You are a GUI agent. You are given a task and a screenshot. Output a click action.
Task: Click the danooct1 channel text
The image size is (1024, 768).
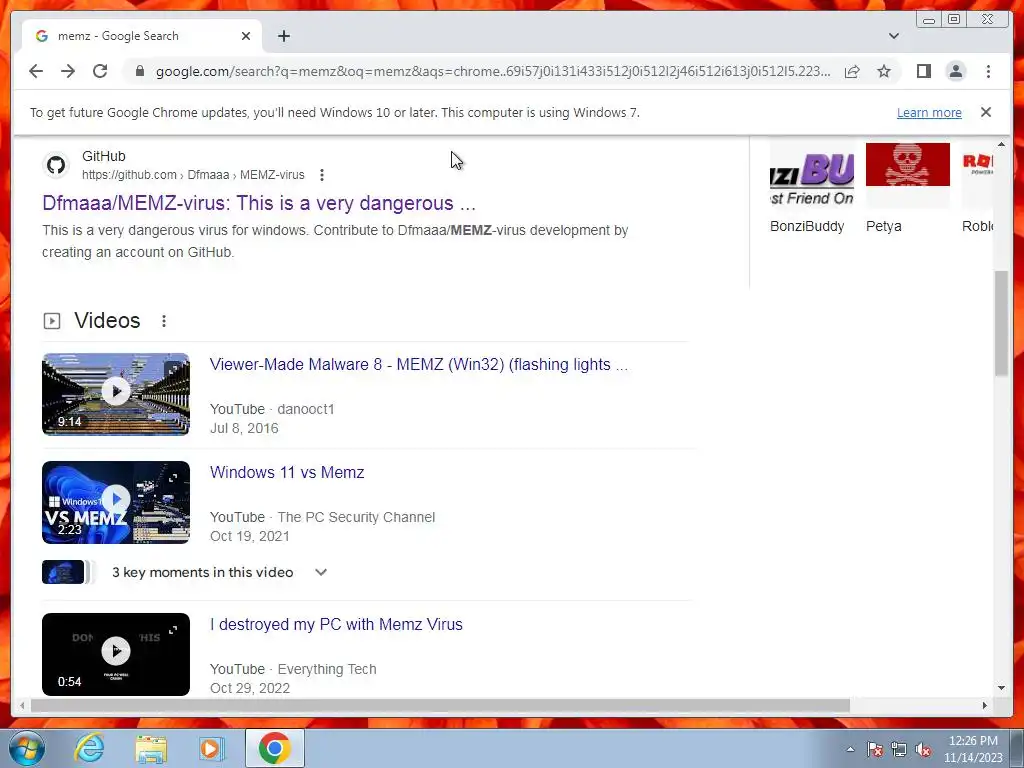pyautogui.click(x=306, y=409)
